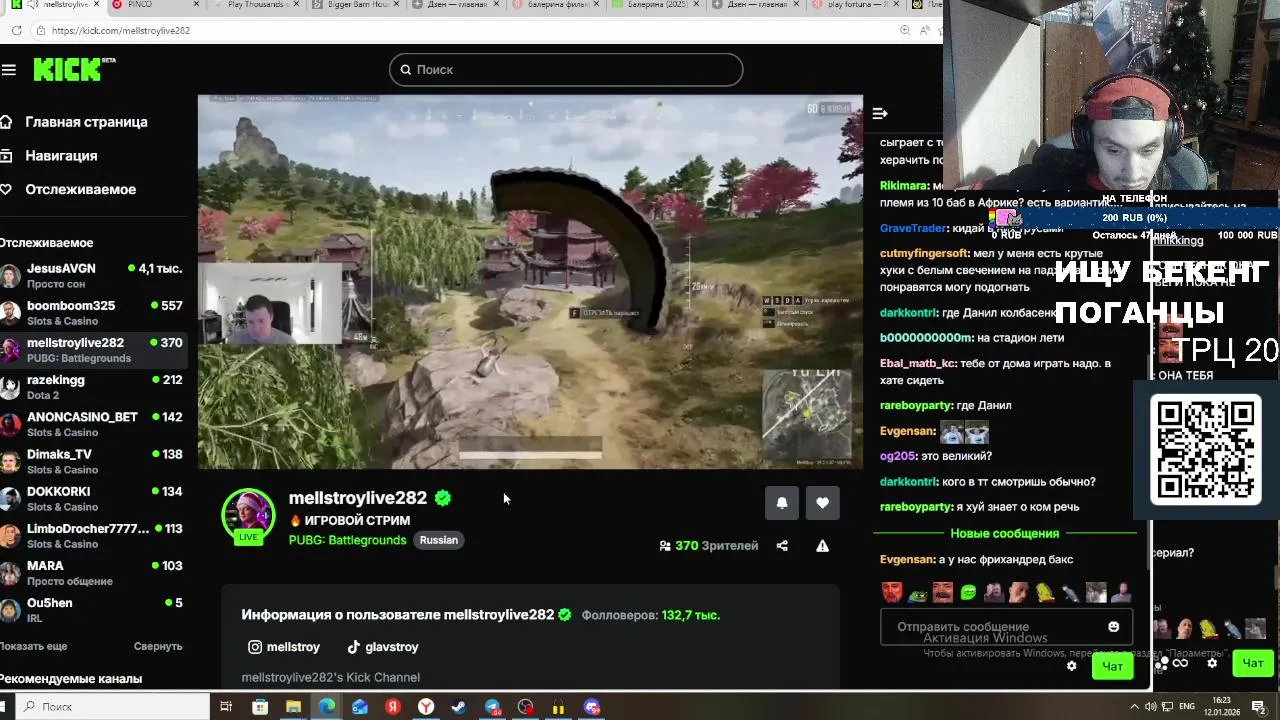Open LimboDrocher7777 followed channel

[92, 535]
